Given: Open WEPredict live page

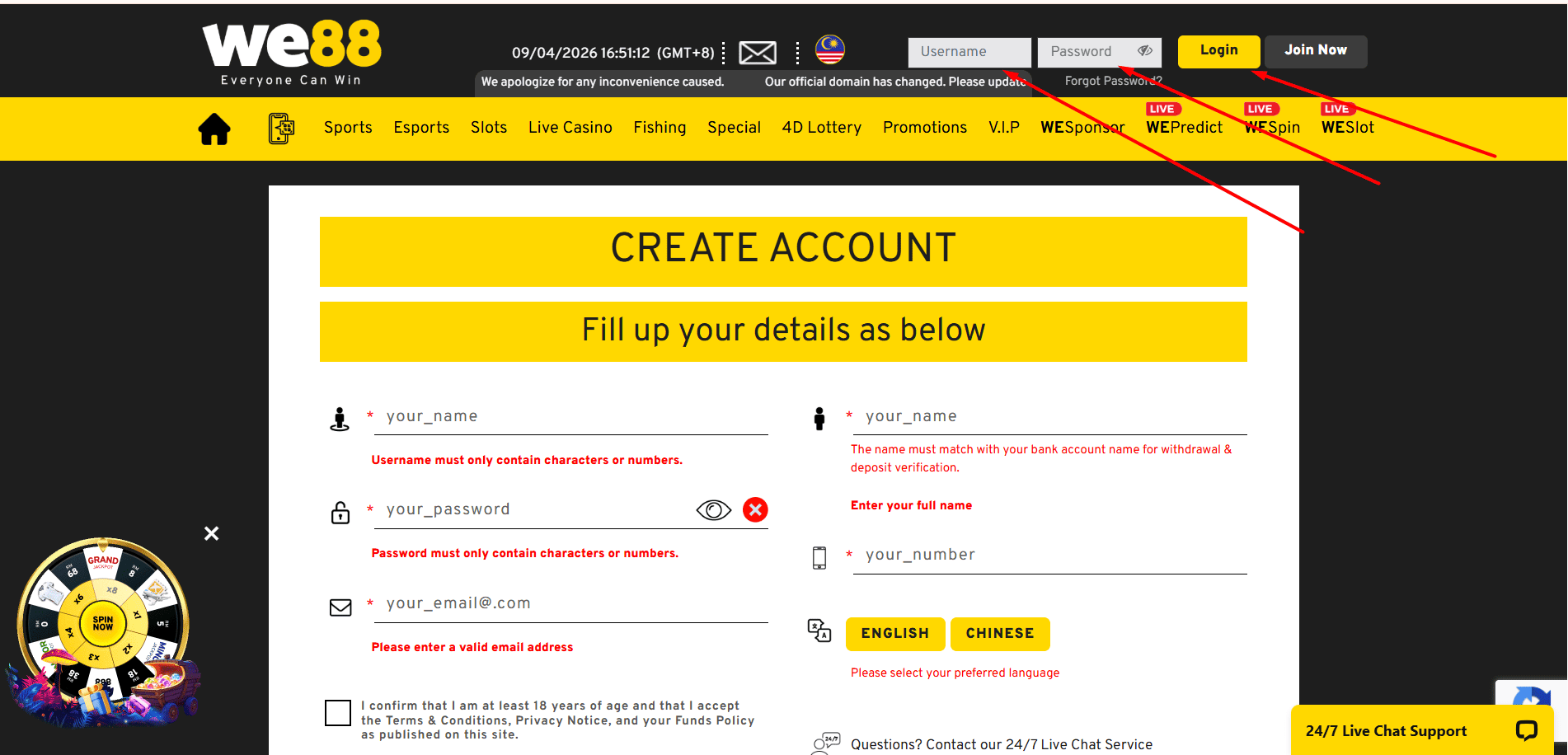Looking at the screenshot, I should click(x=1185, y=128).
